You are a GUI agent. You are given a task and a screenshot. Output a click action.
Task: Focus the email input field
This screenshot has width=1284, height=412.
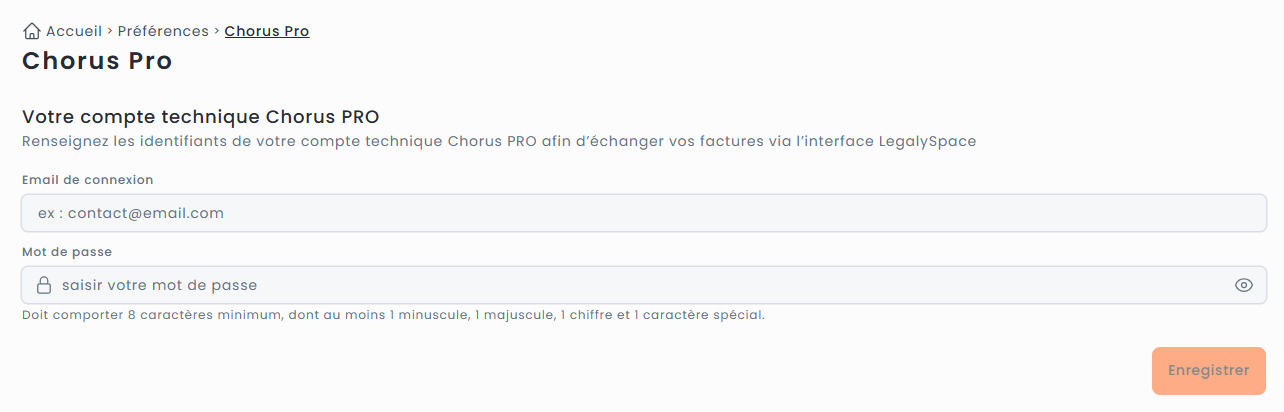click(640, 213)
